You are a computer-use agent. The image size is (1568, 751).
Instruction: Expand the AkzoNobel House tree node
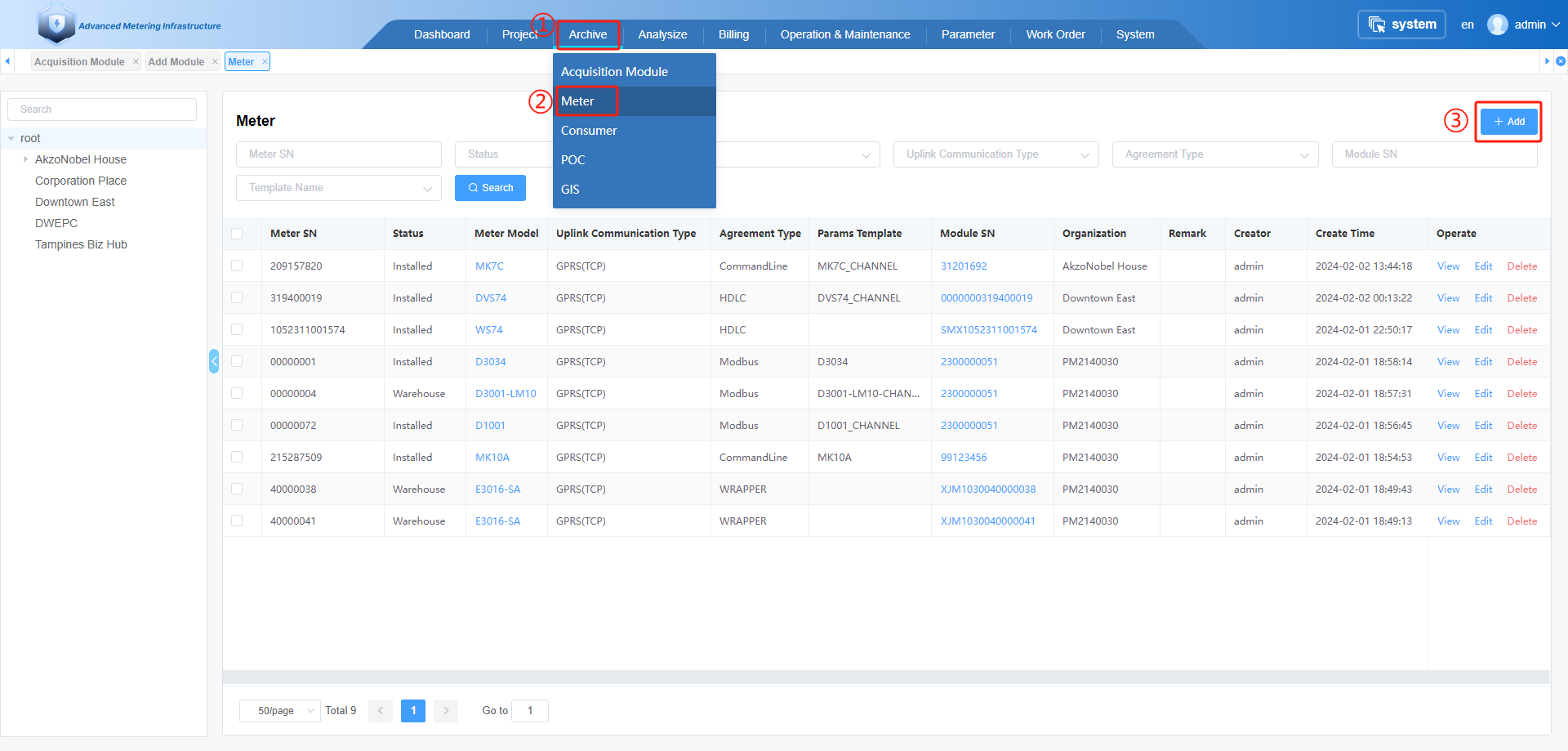[26, 159]
